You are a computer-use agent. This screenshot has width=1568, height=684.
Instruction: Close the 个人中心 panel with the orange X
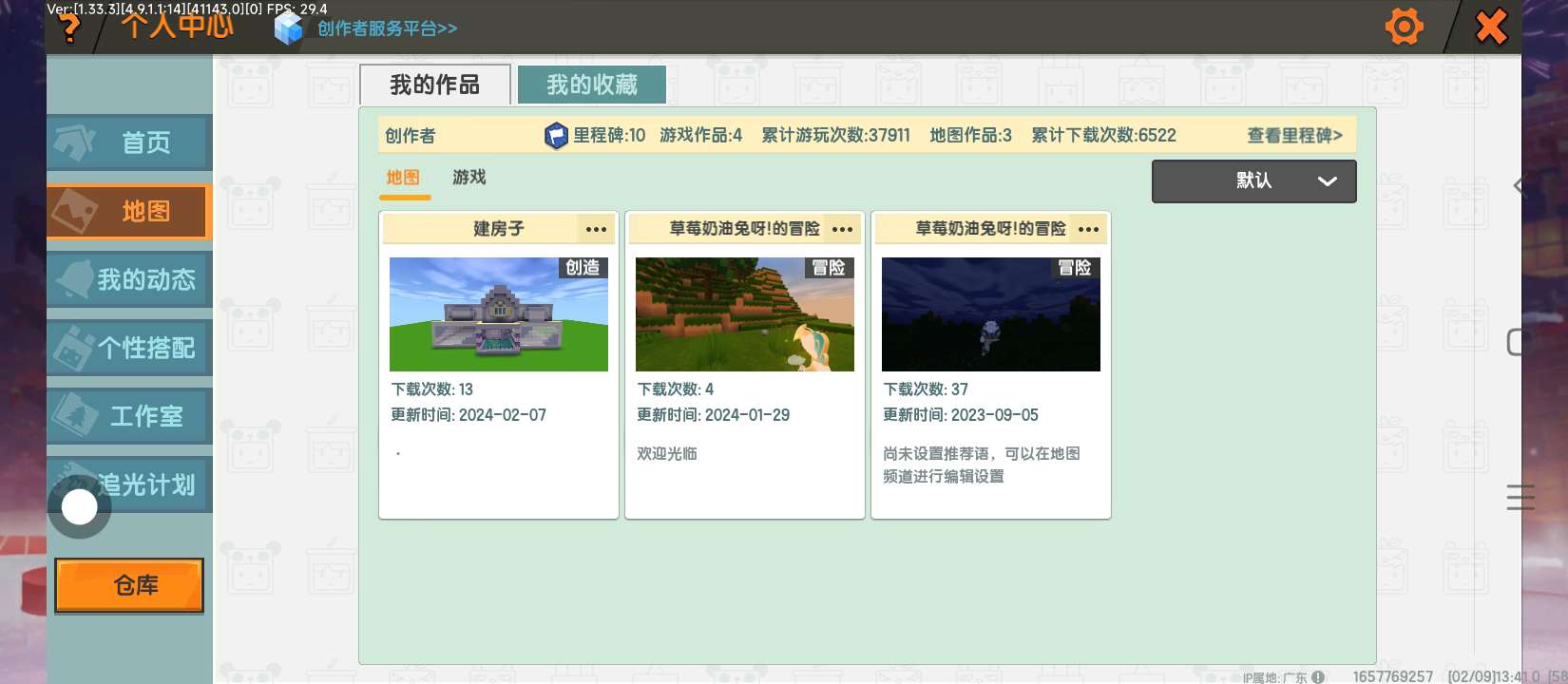1491,27
